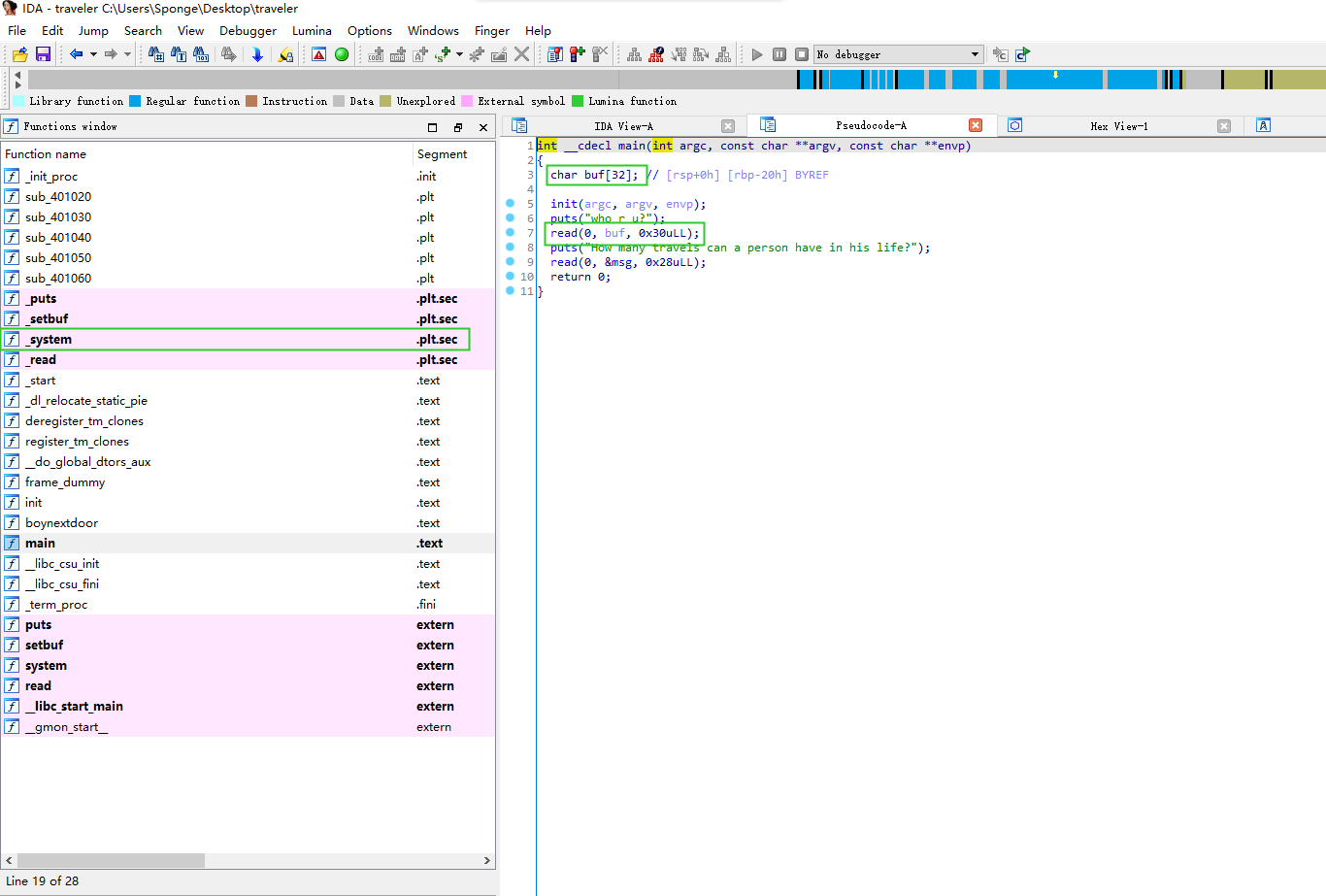Open the Debugger menu
The height and width of the screenshot is (896, 1326).
tap(248, 30)
